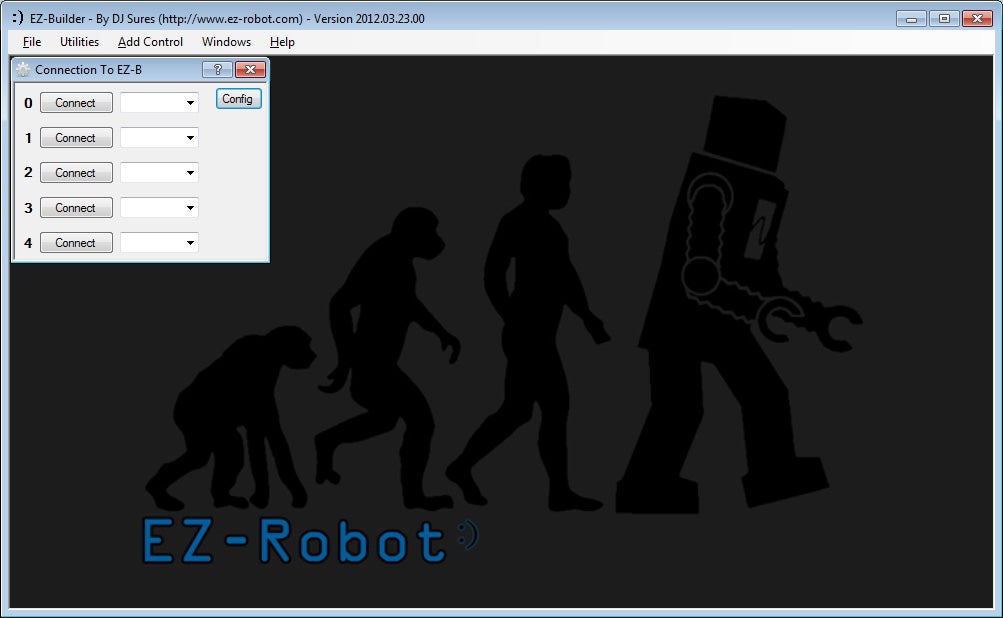Close the Connection To EZ-B panel

(x=249, y=70)
